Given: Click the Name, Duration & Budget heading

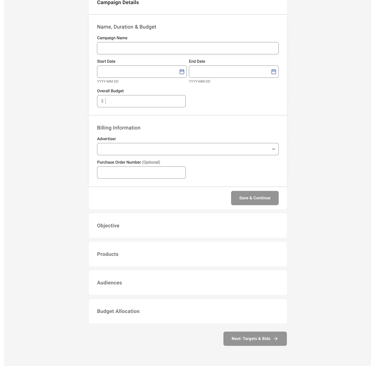Looking at the screenshot, I should click(x=126, y=27).
